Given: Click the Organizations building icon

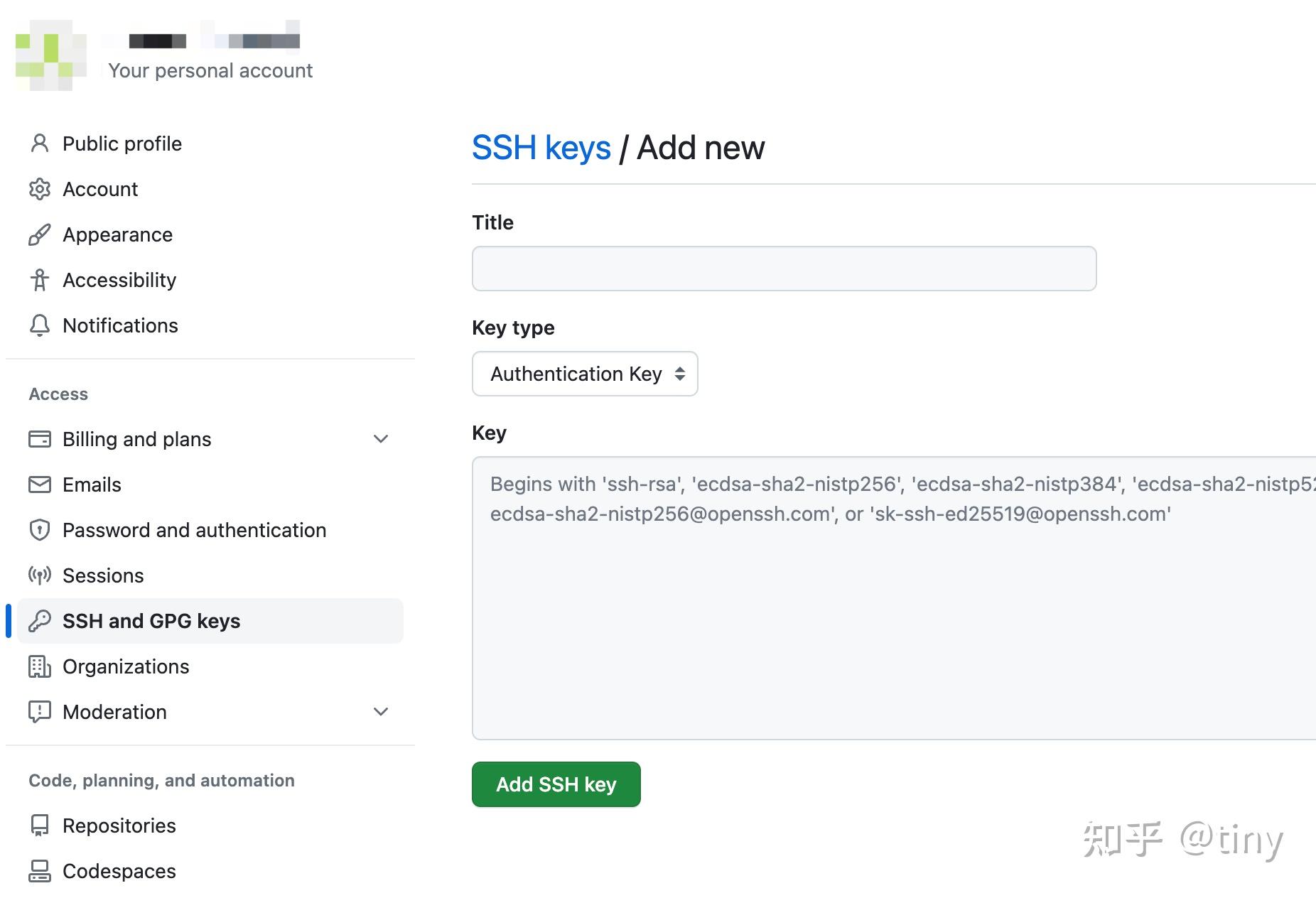Looking at the screenshot, I should [x=40, y=666].
